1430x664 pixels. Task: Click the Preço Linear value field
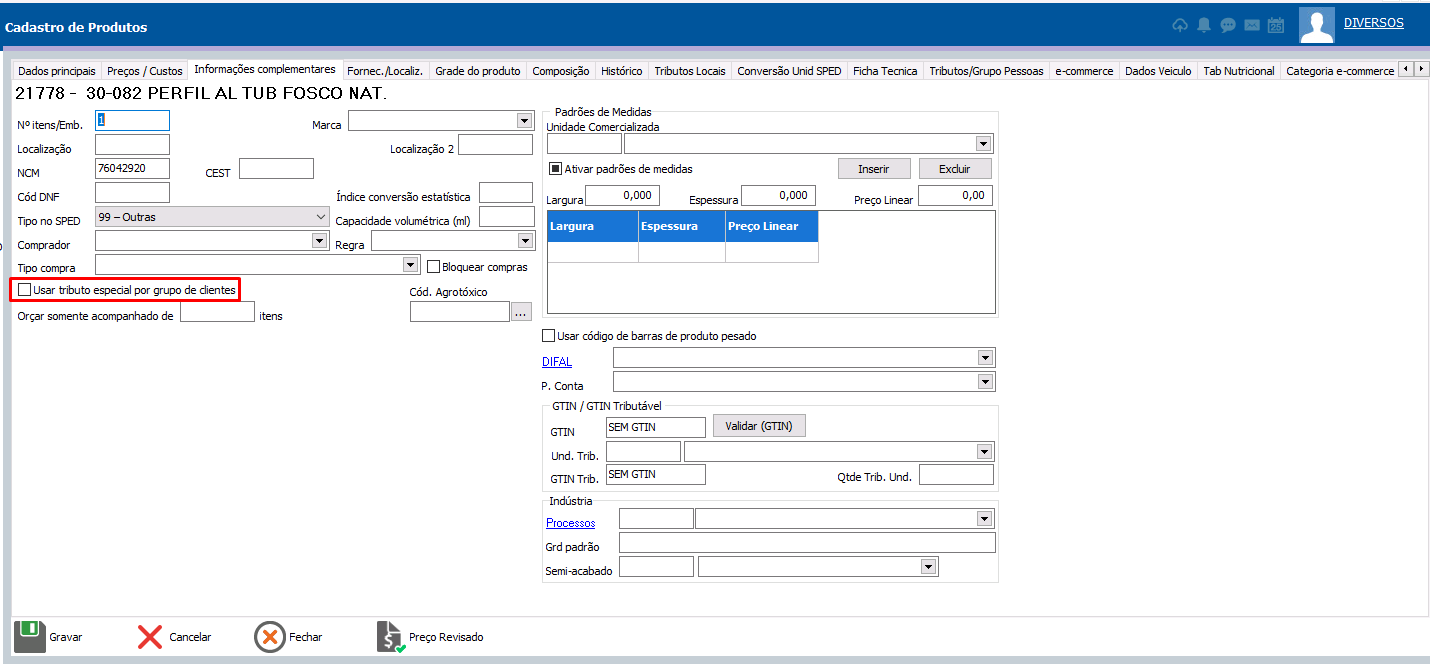[x=955, y=196]
